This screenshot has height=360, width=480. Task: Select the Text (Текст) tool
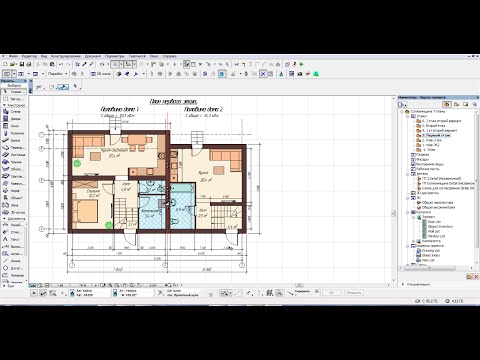13,239
